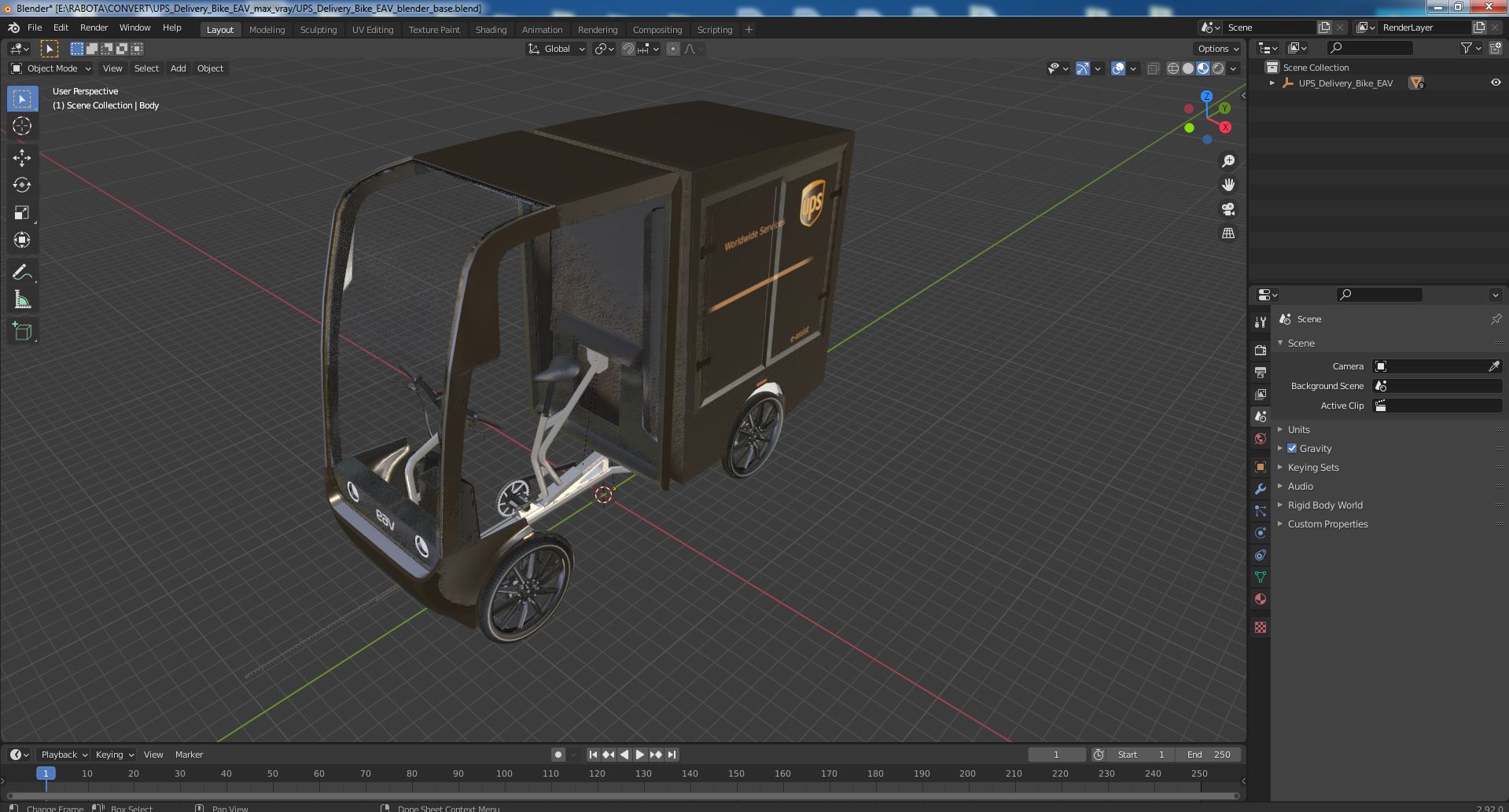The width and height of the screenshot is (1509, 812).
Task: Toggle snapping magnet in header
Action: click(x=628, y=49)
